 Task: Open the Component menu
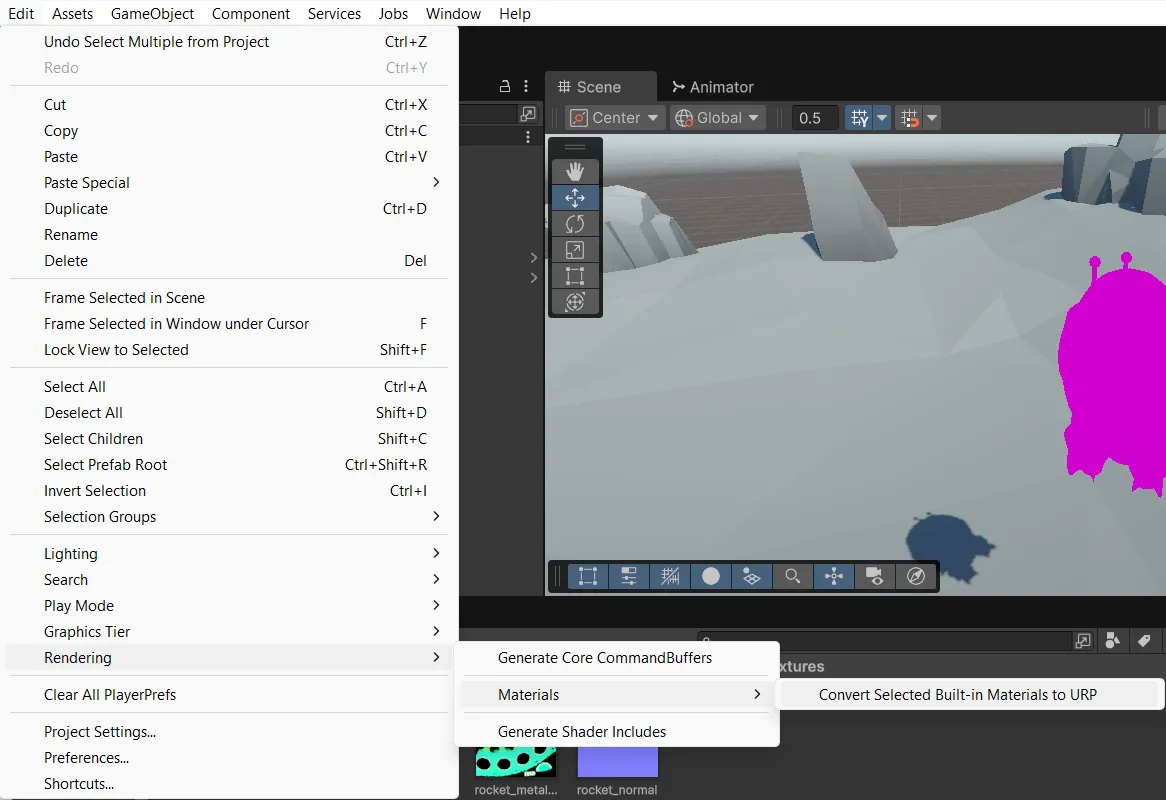point(251,13)
